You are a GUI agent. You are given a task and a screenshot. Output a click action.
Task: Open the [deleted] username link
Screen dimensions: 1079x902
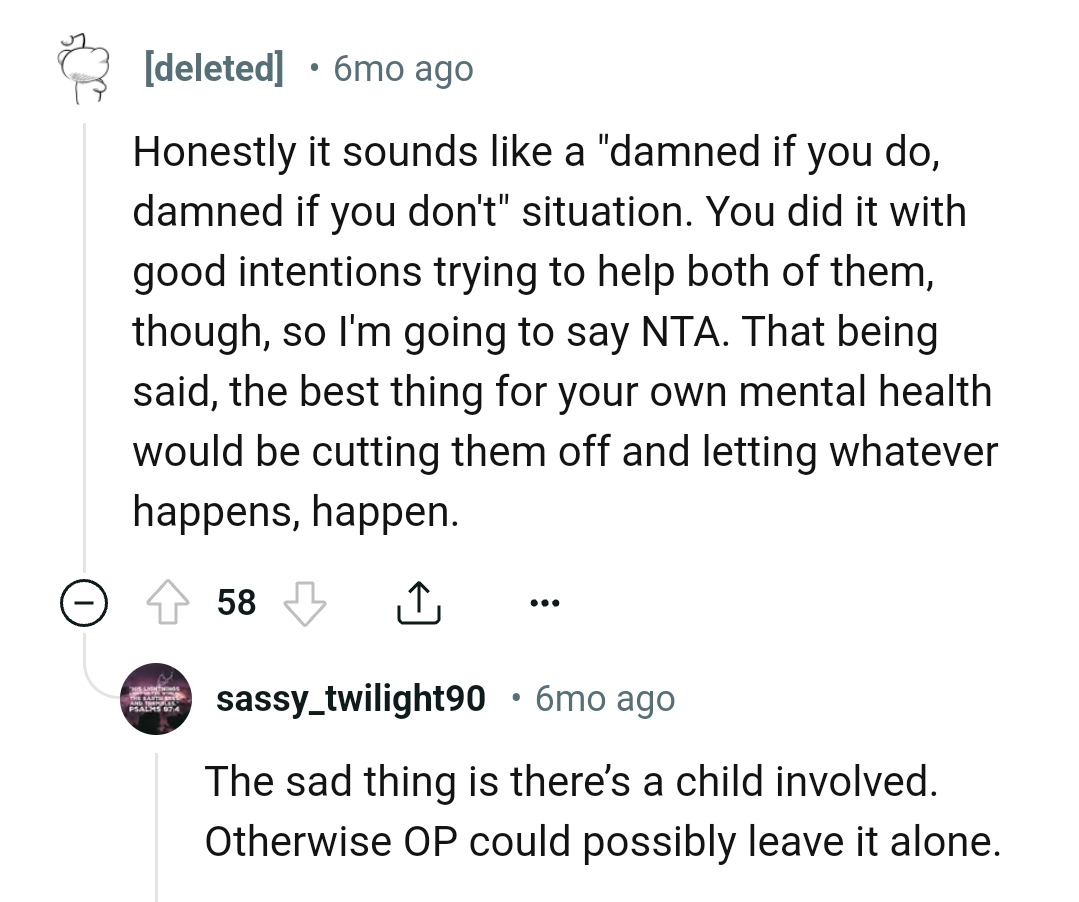point(213,69)
